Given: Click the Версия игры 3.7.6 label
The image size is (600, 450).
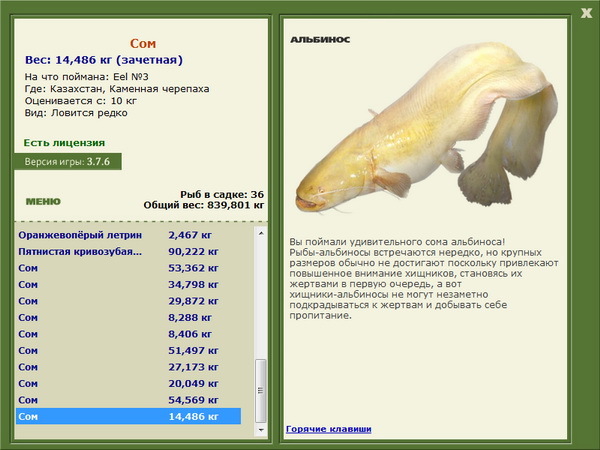Looking at the screenshot, I should pos(68,161).
